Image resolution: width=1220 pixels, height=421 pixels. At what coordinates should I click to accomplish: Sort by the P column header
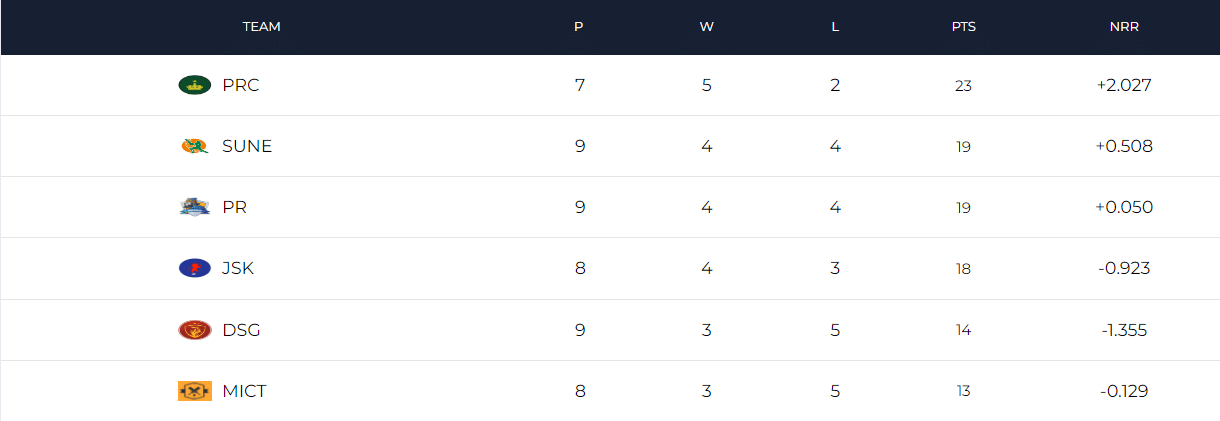(579, 27)
